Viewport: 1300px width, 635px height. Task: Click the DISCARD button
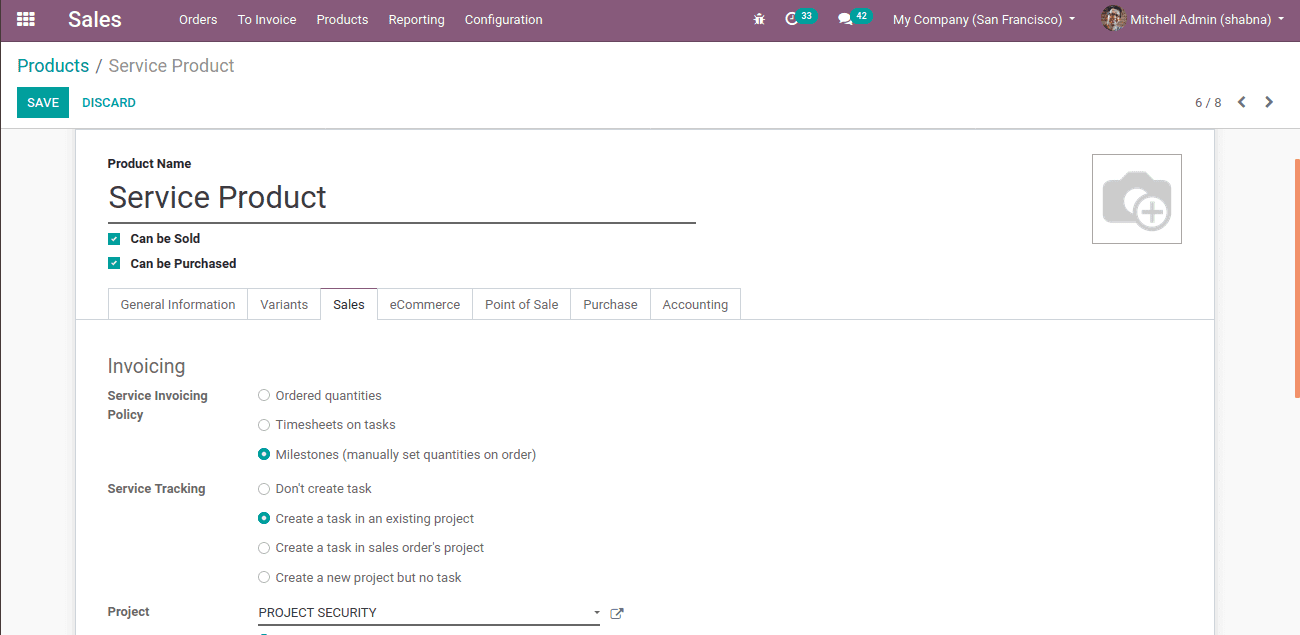109,102
